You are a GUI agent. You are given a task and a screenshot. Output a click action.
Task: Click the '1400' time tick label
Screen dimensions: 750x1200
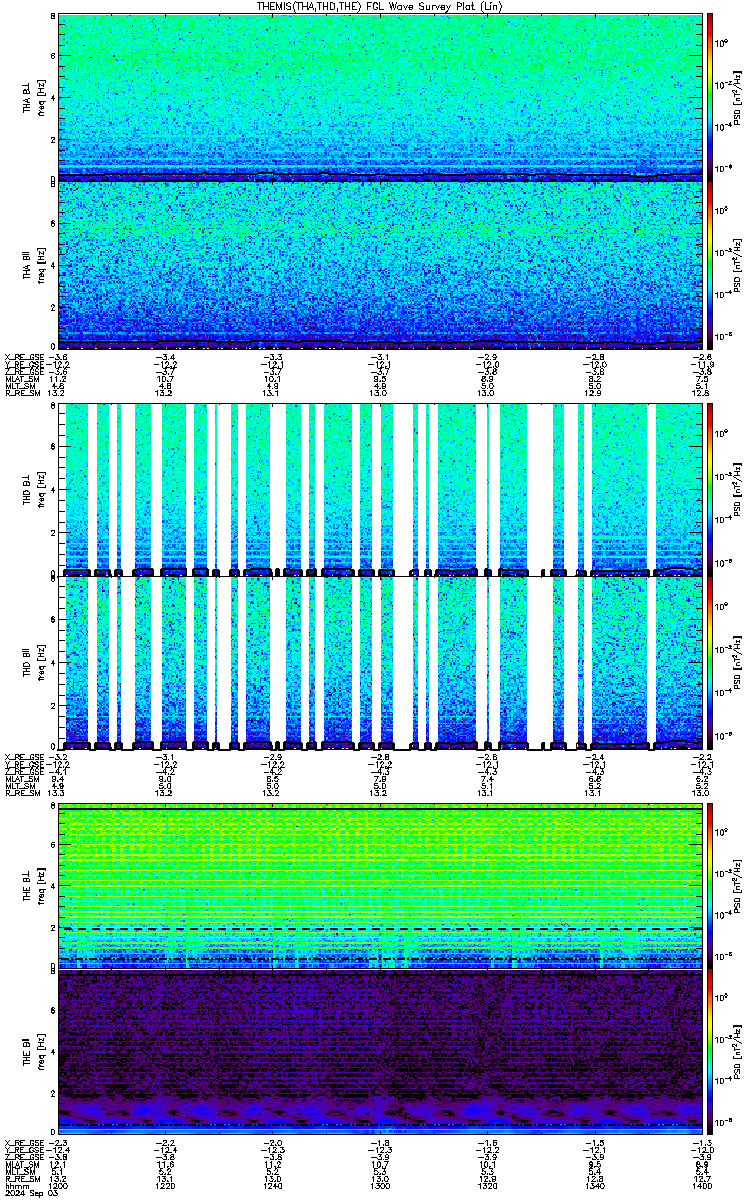(x=701, y=1187)
